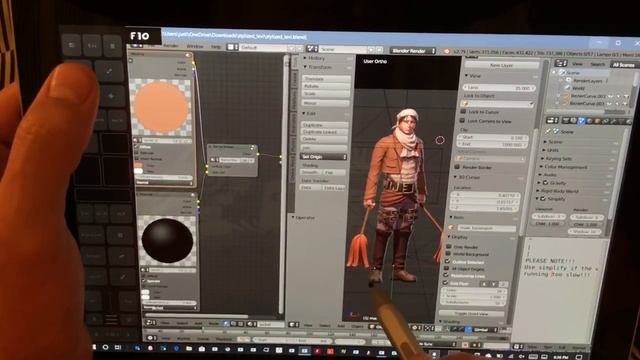Enable the Lock to Cursor checkbox
640x360 pixels.
point(463,111)
